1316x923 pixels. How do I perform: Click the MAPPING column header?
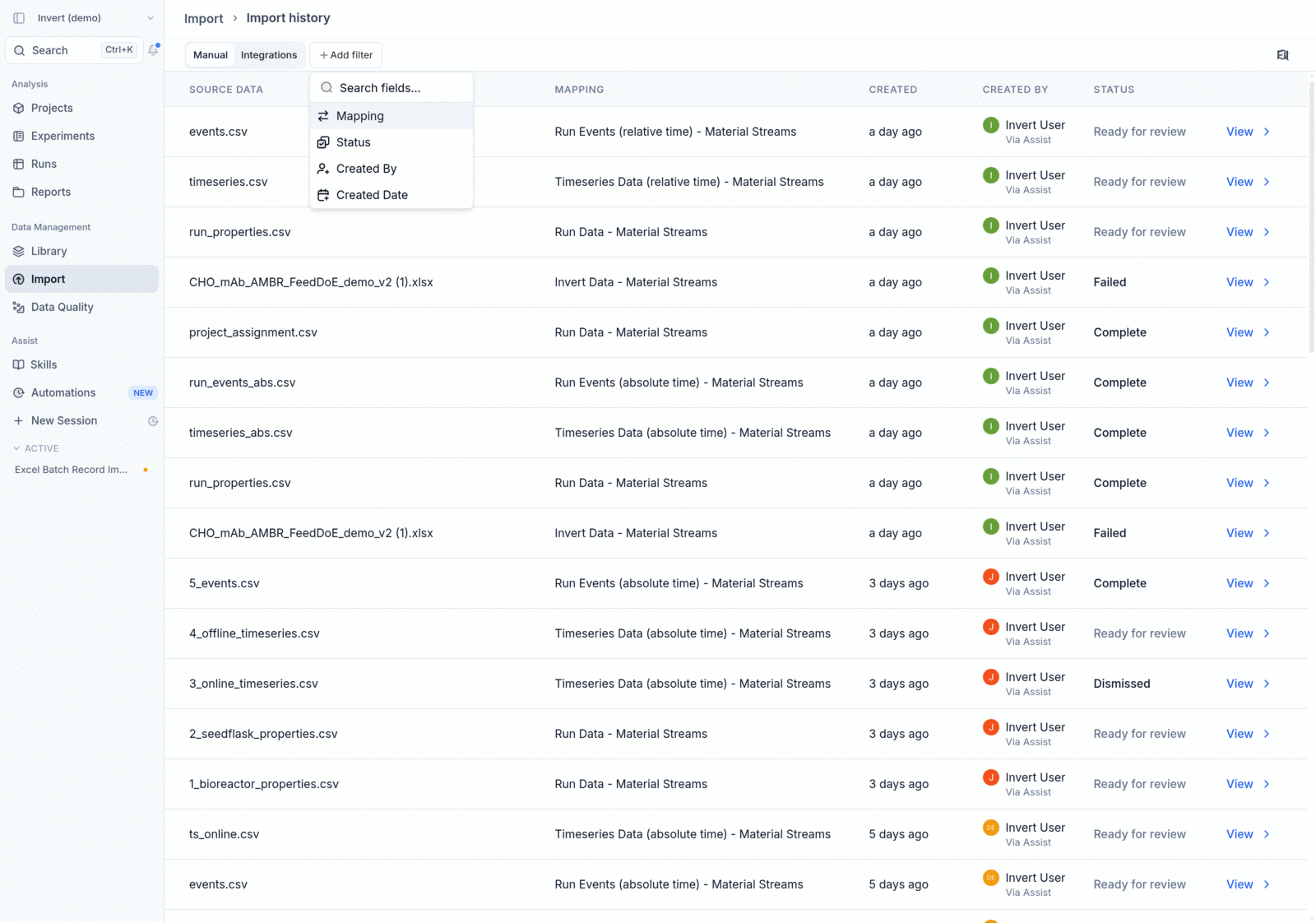pos(579,90)
